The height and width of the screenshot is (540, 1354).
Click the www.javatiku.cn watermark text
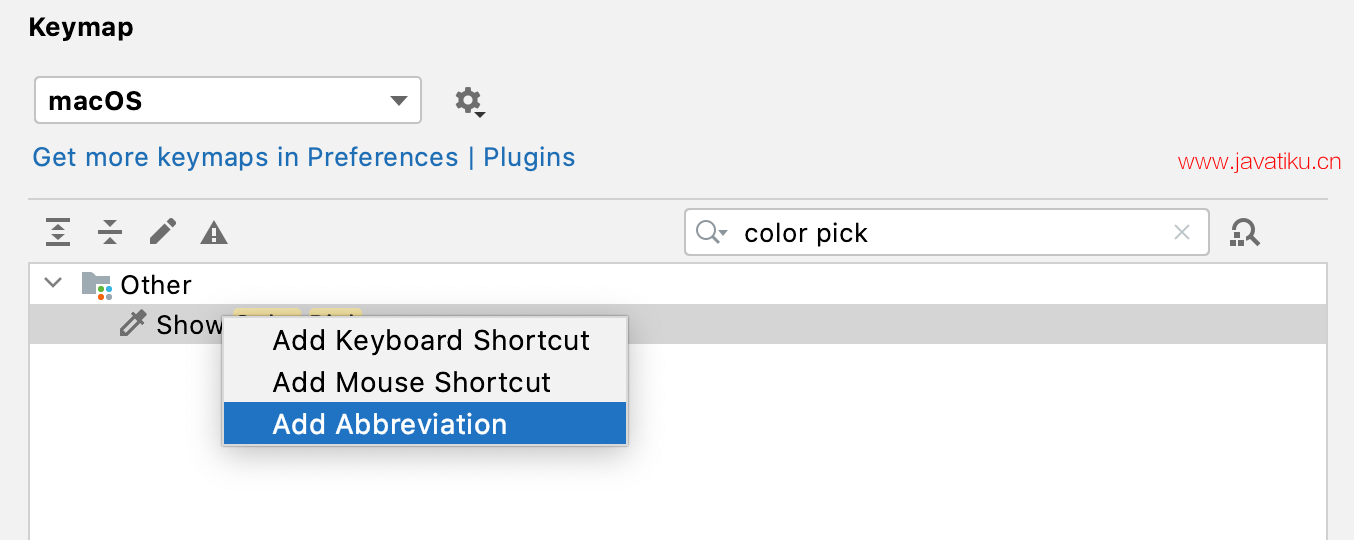pyautogui.click(x=1259, y=162)
